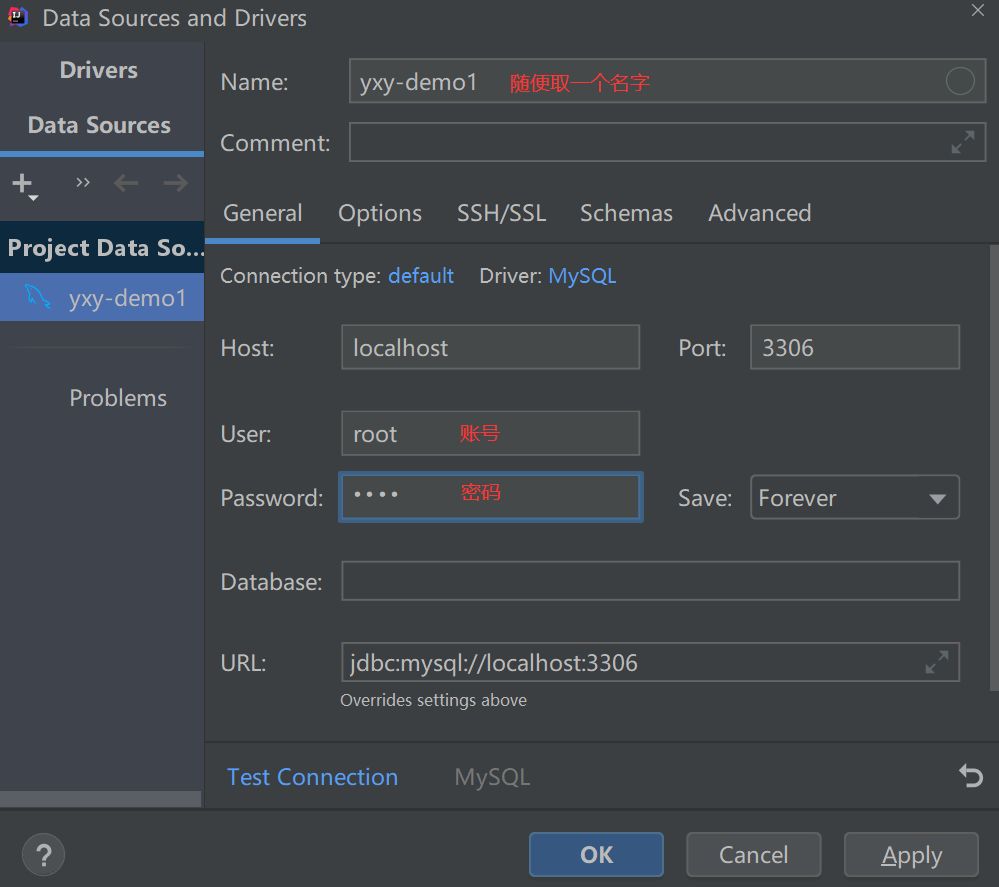
Task: Click the revert changes arrow icon
Action: coord(970,775)
